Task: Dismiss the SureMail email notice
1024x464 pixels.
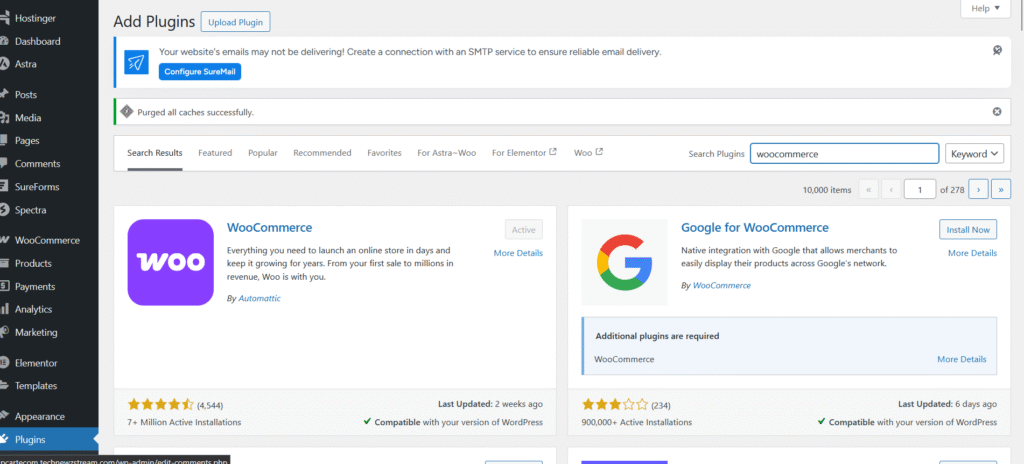Action: [997, 50]
